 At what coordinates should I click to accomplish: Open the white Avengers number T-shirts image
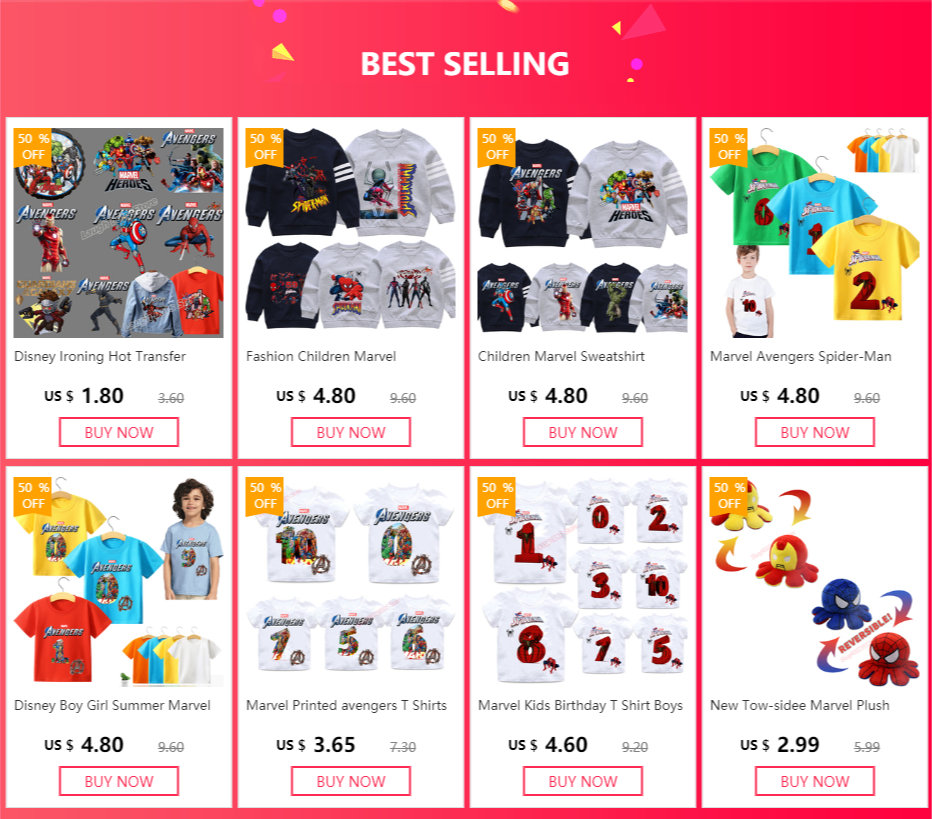(351, 582)
